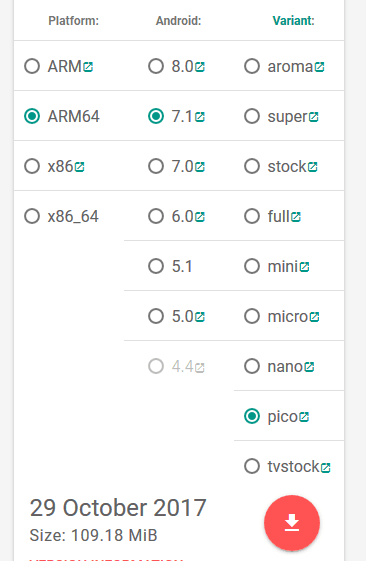The height and width of the screenshot is (561, 366).
Task: Open the external link icon next to super
Action: pos(313,117)
